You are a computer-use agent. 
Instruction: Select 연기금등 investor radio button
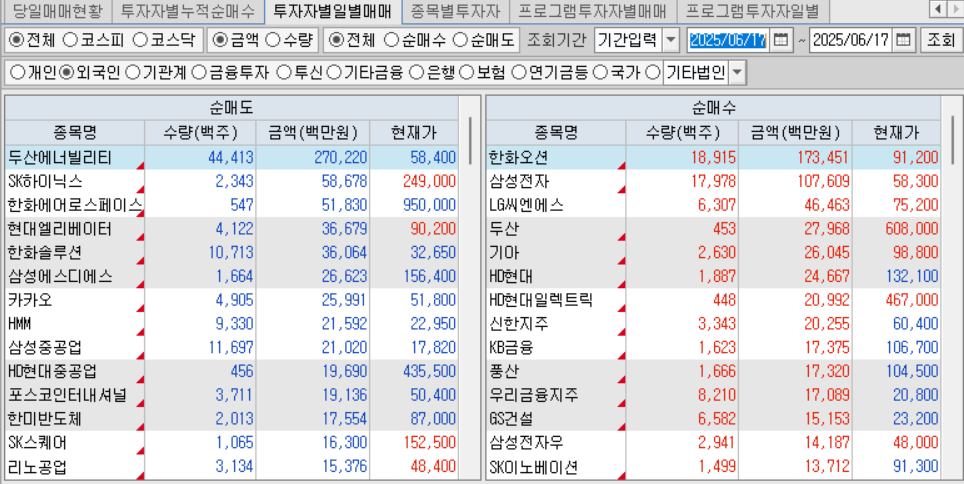[518, 73]
